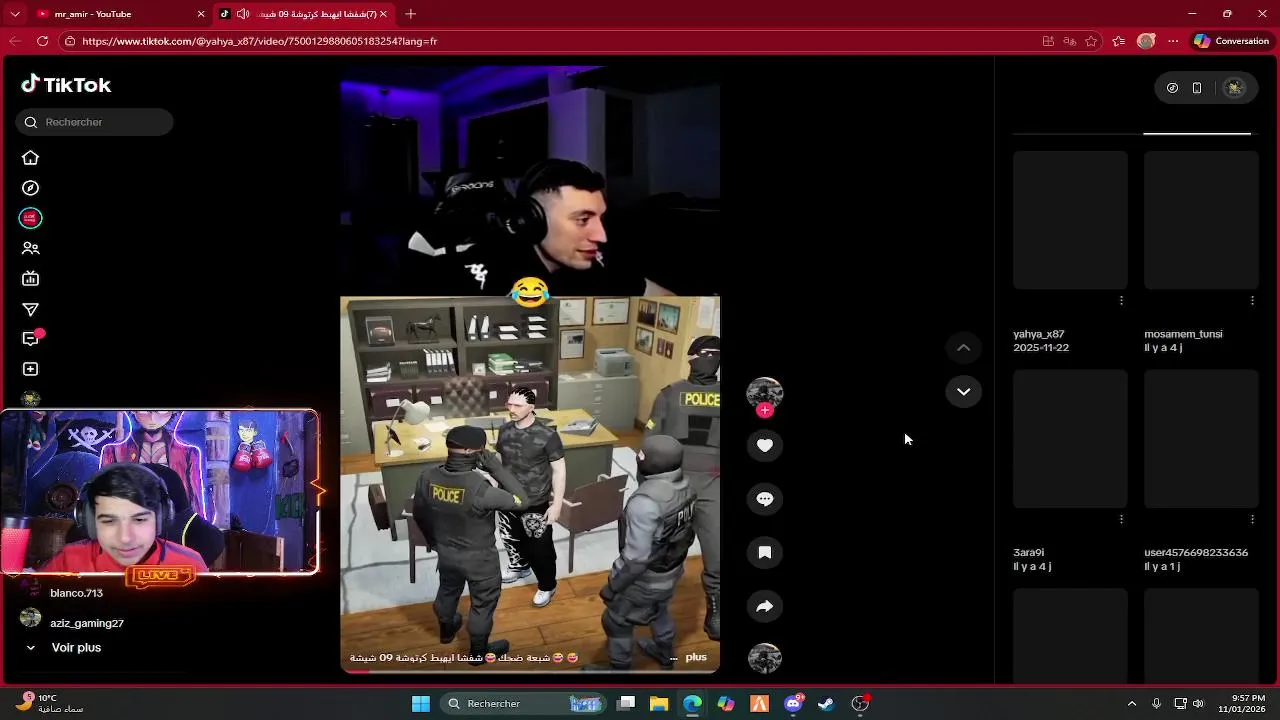Add page to favorites star icon
1280x720 pixels.
1091,41
